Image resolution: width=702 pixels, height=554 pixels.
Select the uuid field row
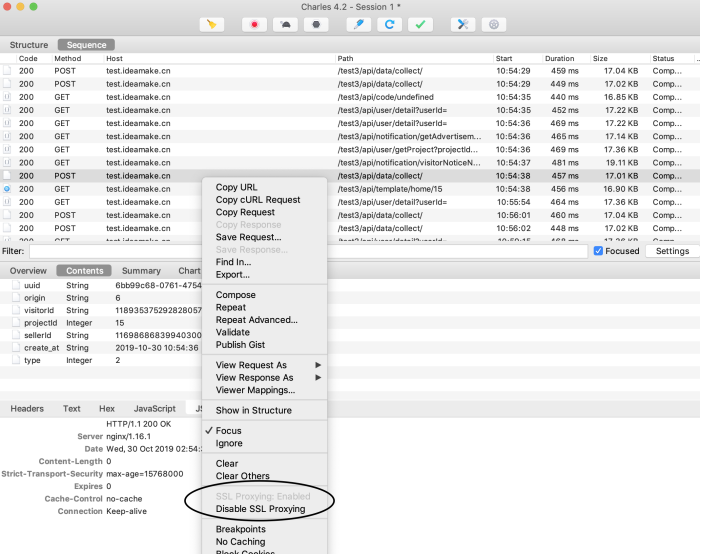click(101, 285)
